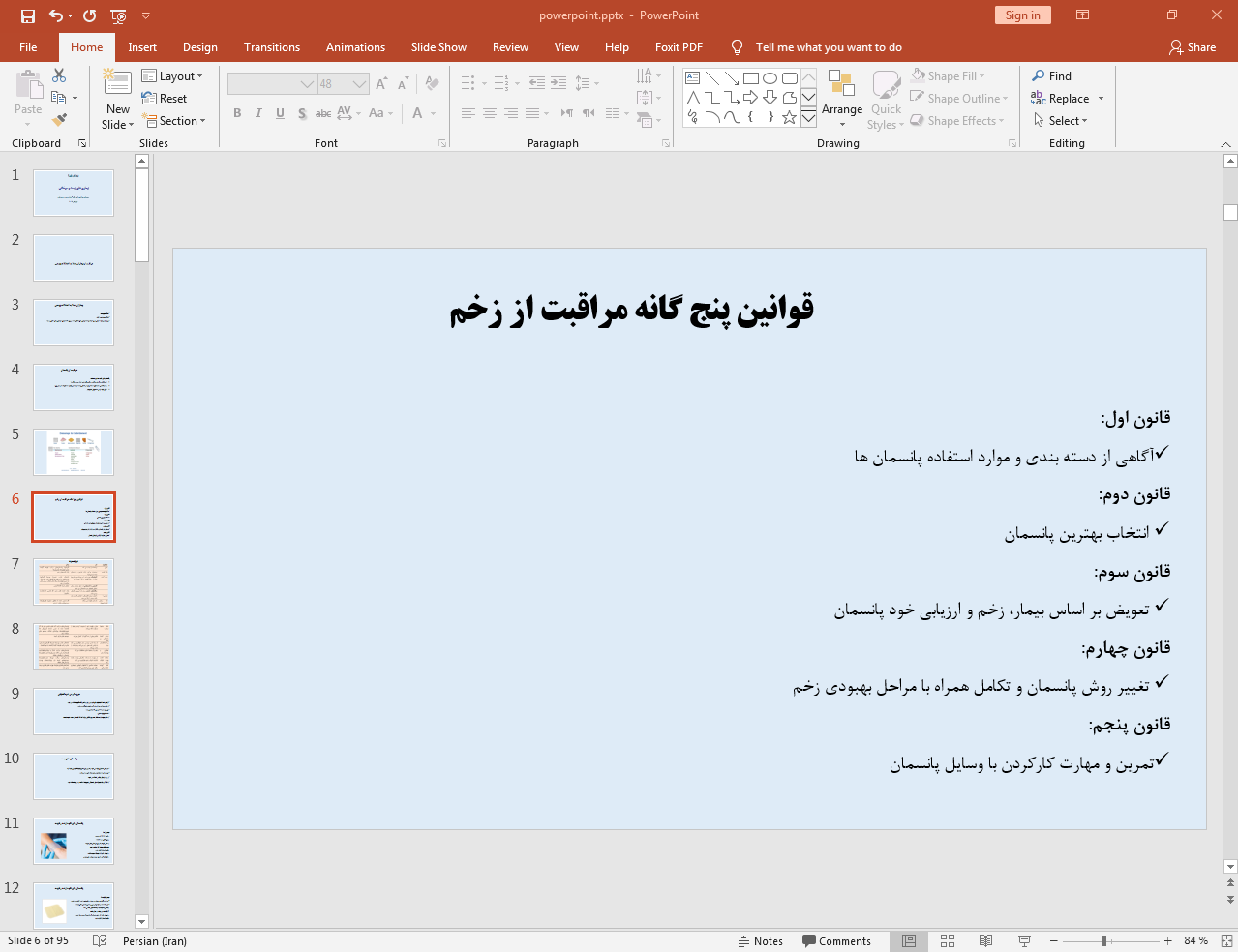Select slide 11 thumbnail
This screenshot has height=952, width=1238.
74,841
